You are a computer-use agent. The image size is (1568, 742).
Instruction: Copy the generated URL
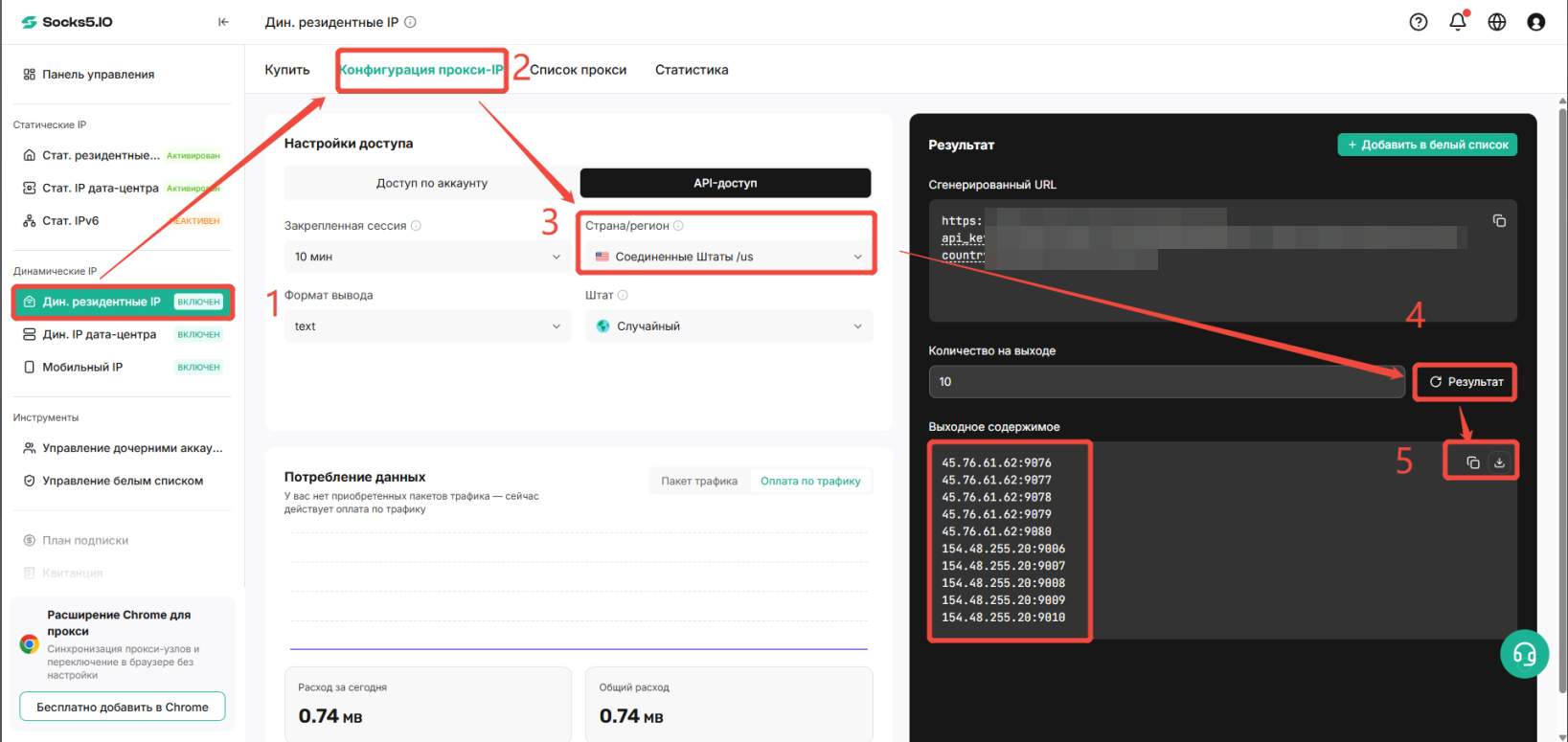(x=1499, y=221)
